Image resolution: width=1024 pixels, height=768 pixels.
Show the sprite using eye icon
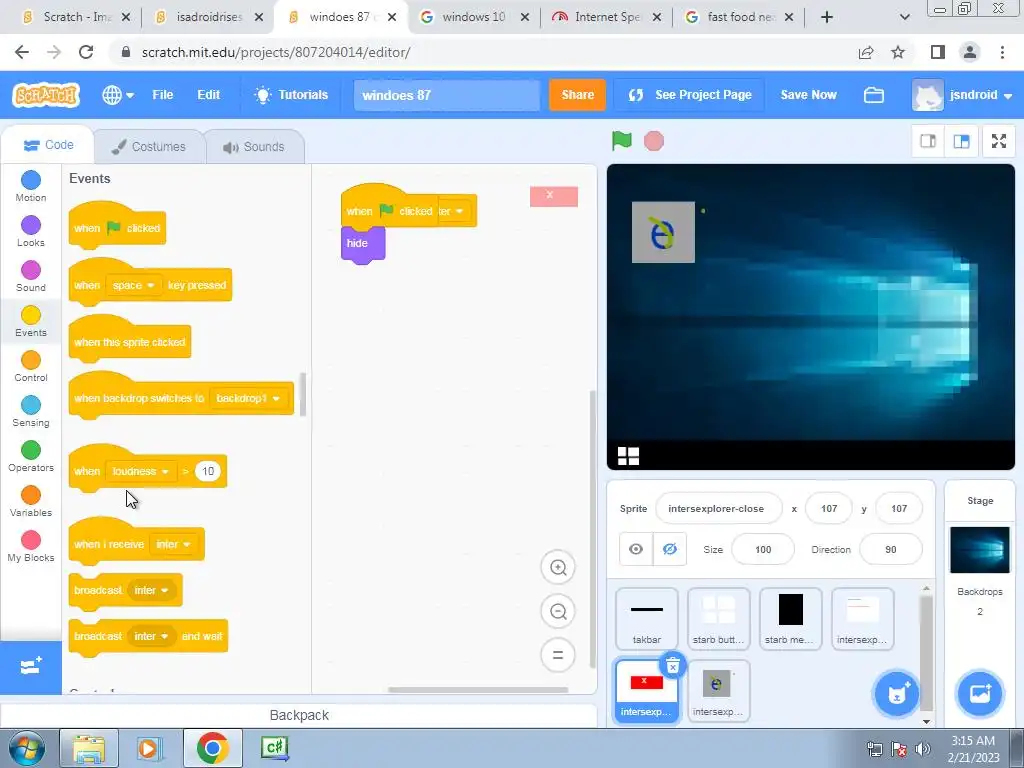click(x=635, y=549)
